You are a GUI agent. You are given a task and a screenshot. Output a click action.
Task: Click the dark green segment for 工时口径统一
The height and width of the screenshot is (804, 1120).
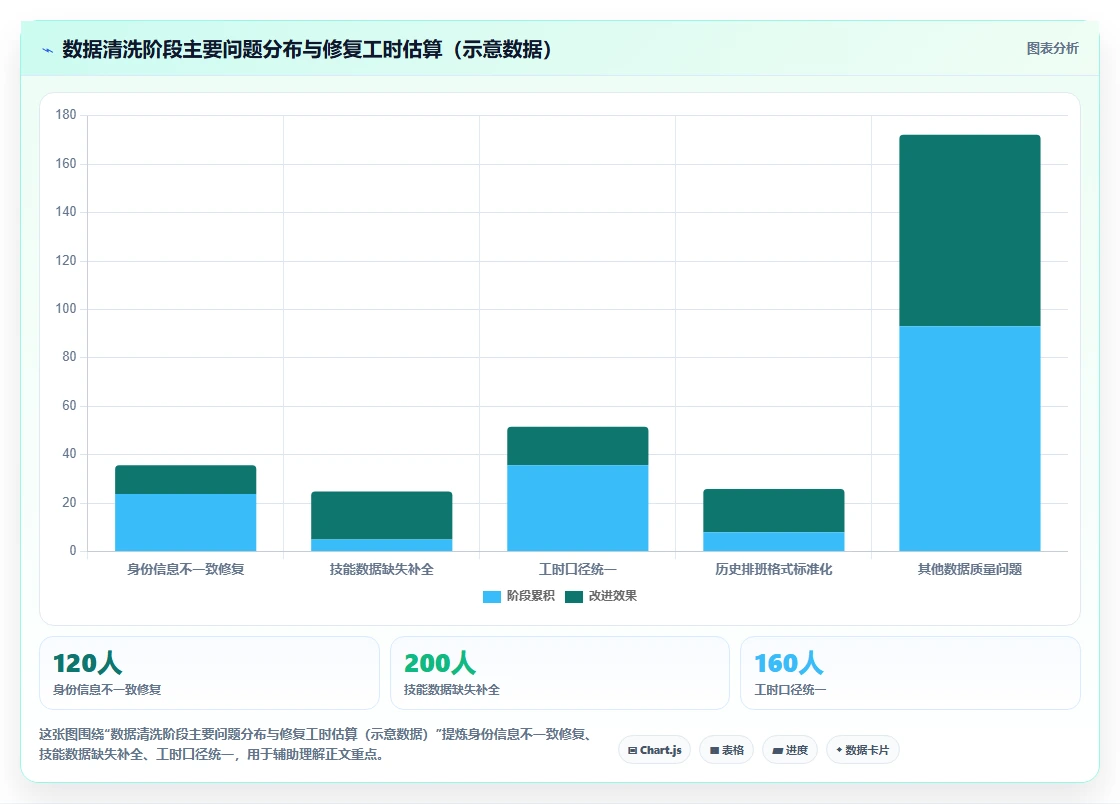click(578, 446)
